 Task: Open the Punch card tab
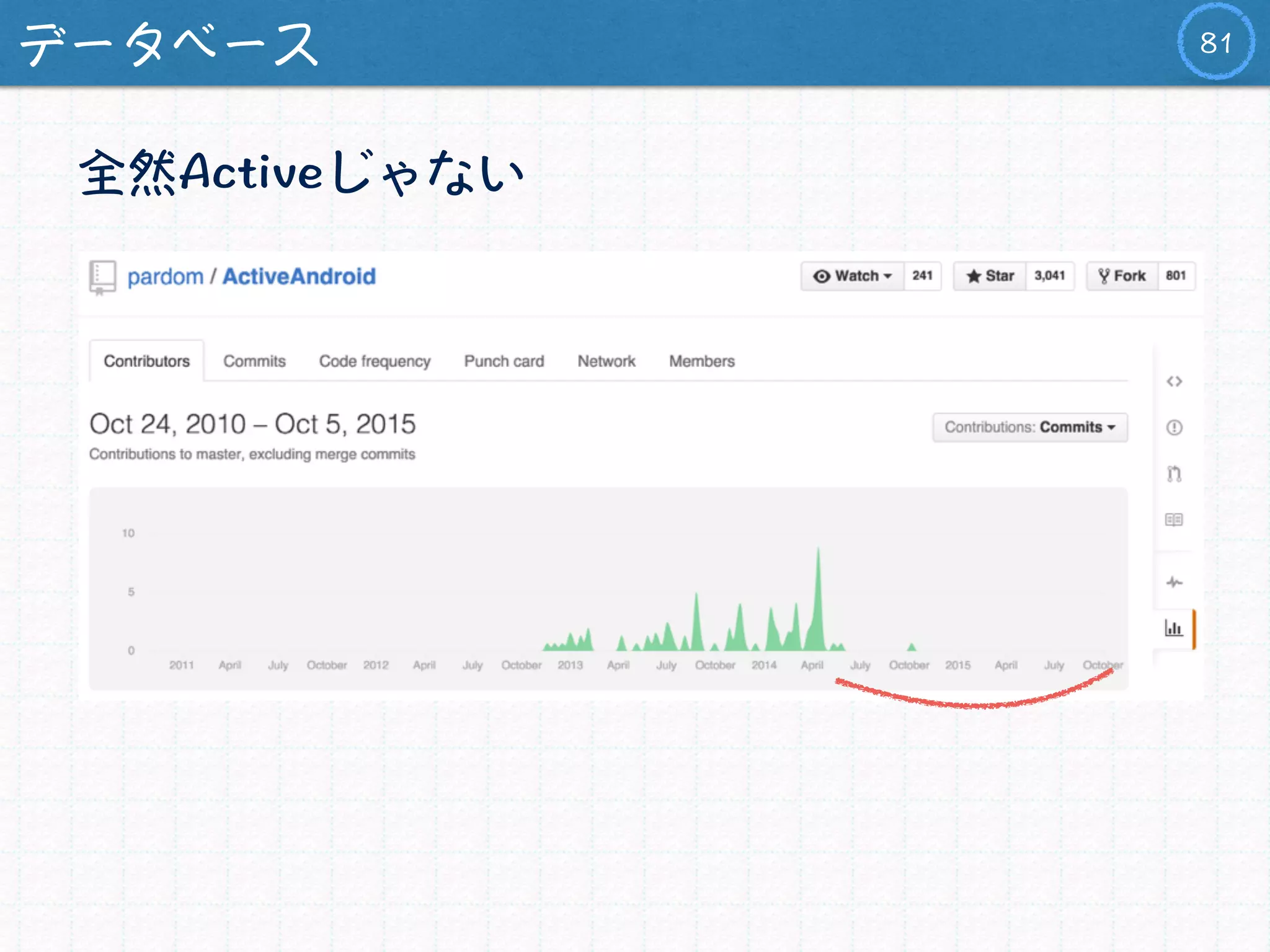coord(504,361)
